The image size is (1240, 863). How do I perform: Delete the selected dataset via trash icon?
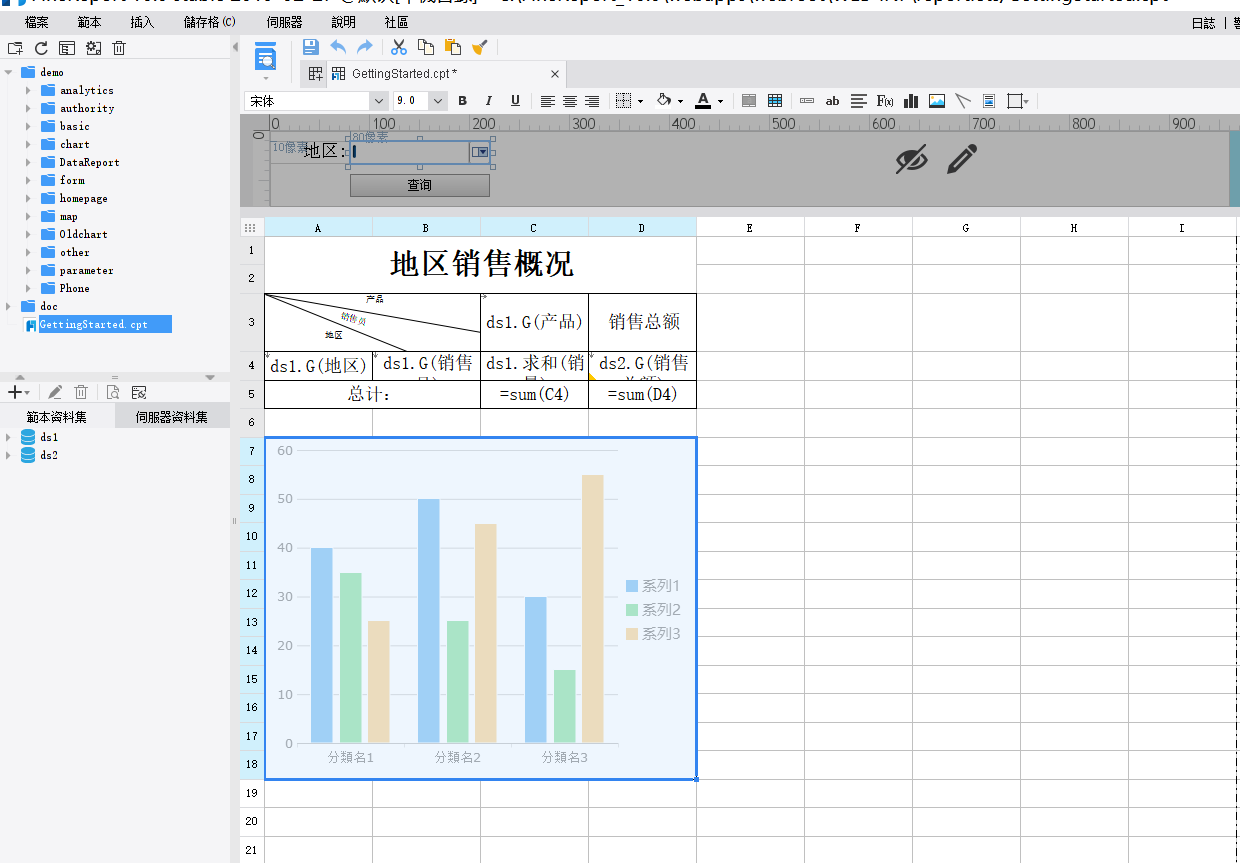tap(81, 392)
